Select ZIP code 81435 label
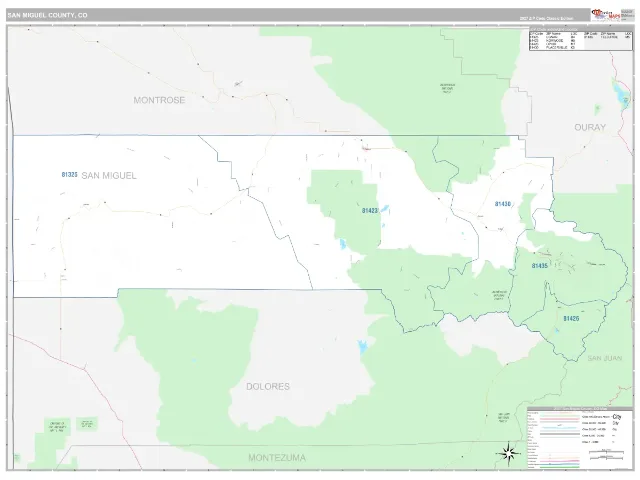This screenshot has width=640, height=480. tap(540, 266)
